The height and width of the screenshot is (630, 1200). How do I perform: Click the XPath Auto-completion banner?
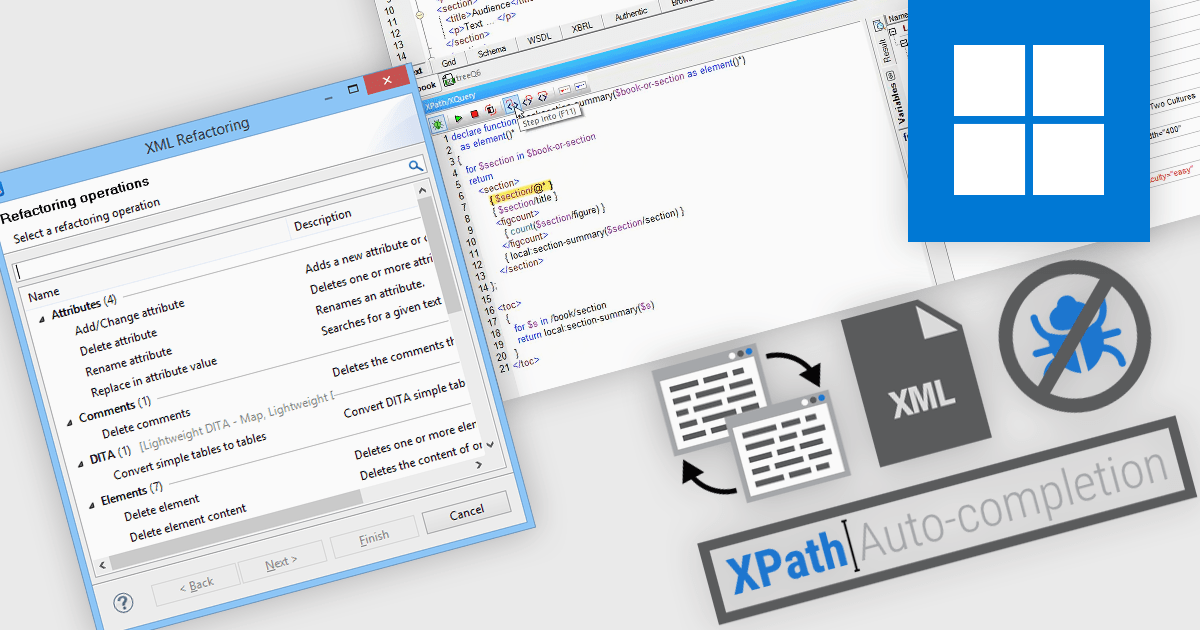point(946,520)
